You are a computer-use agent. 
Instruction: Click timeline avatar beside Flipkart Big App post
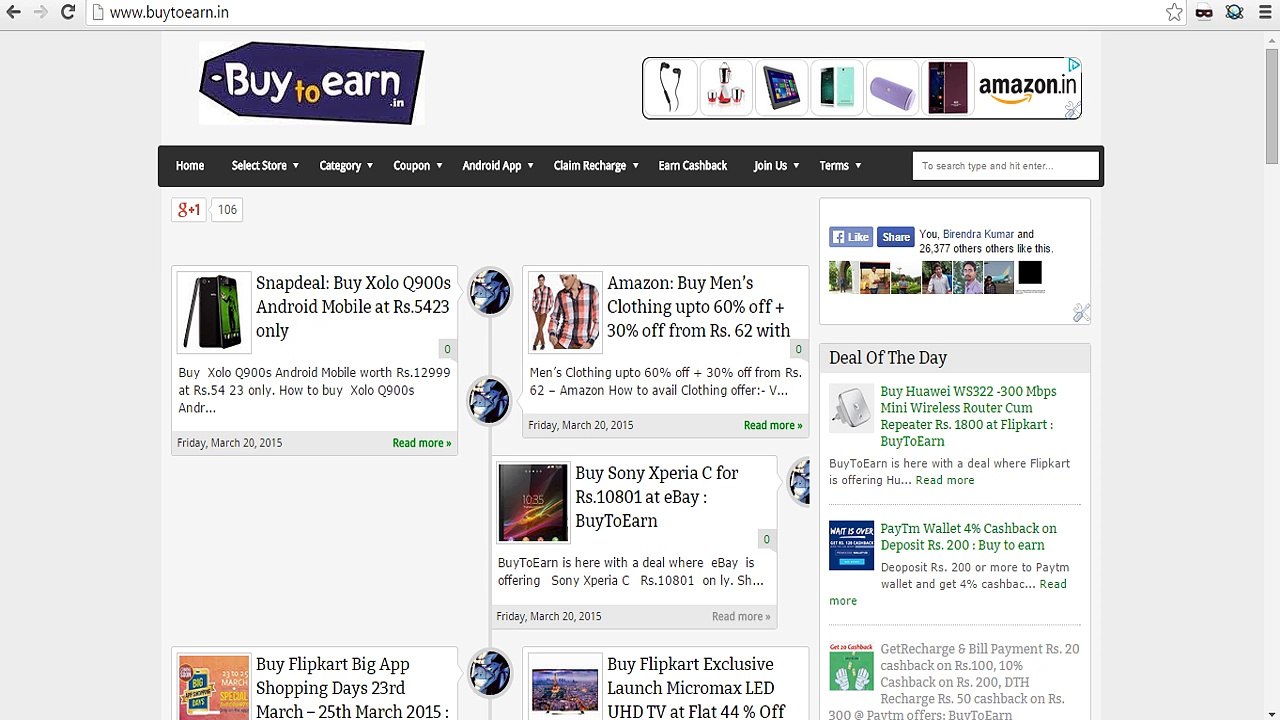pos(490,672)
